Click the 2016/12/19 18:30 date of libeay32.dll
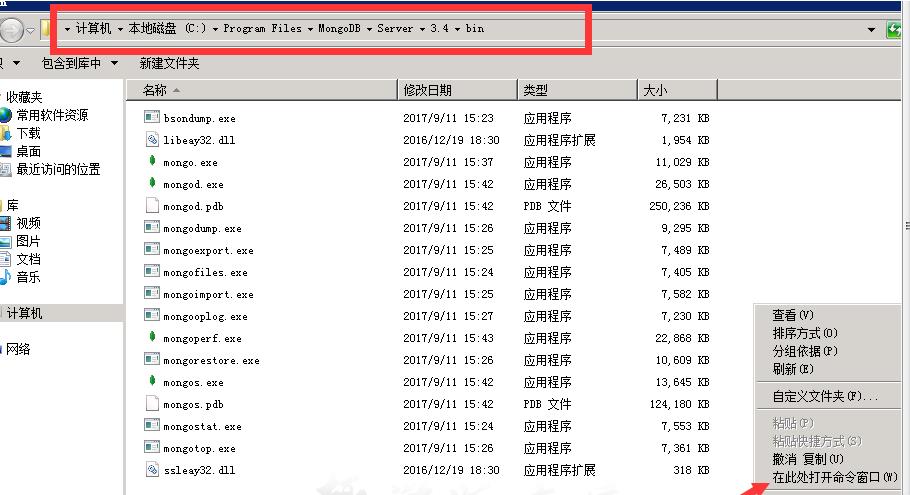The image size is (910, 495). pyautogui.click(x=451, y=140)
